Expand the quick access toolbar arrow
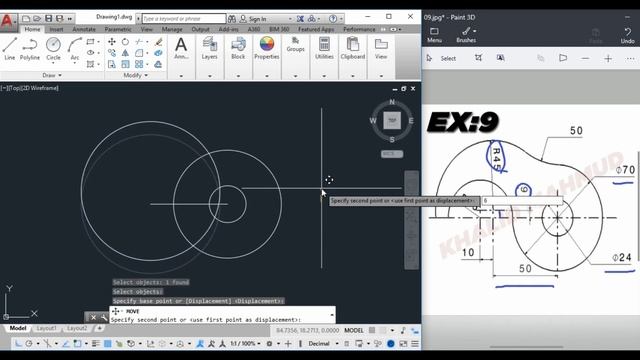The width and height of the screenshot is (640, 360). tap(70, 19)
